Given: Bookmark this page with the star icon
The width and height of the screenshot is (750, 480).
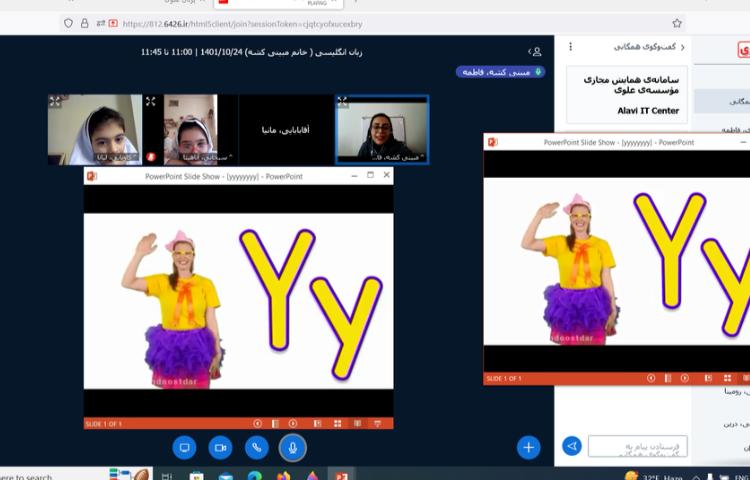Looking at the screenshot, I should (677, 23).
